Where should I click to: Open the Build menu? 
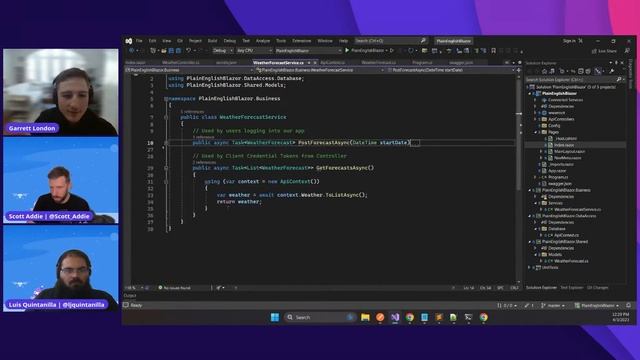(x=212, y=41)
